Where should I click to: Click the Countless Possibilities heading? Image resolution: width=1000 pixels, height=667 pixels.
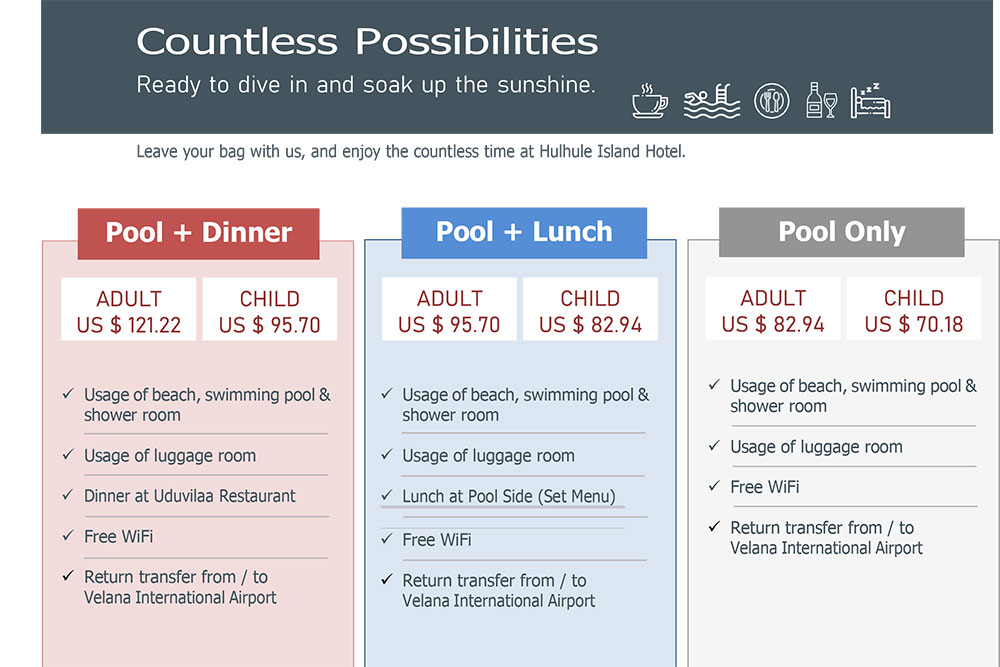pyautogui.click(x=367, y=42)
